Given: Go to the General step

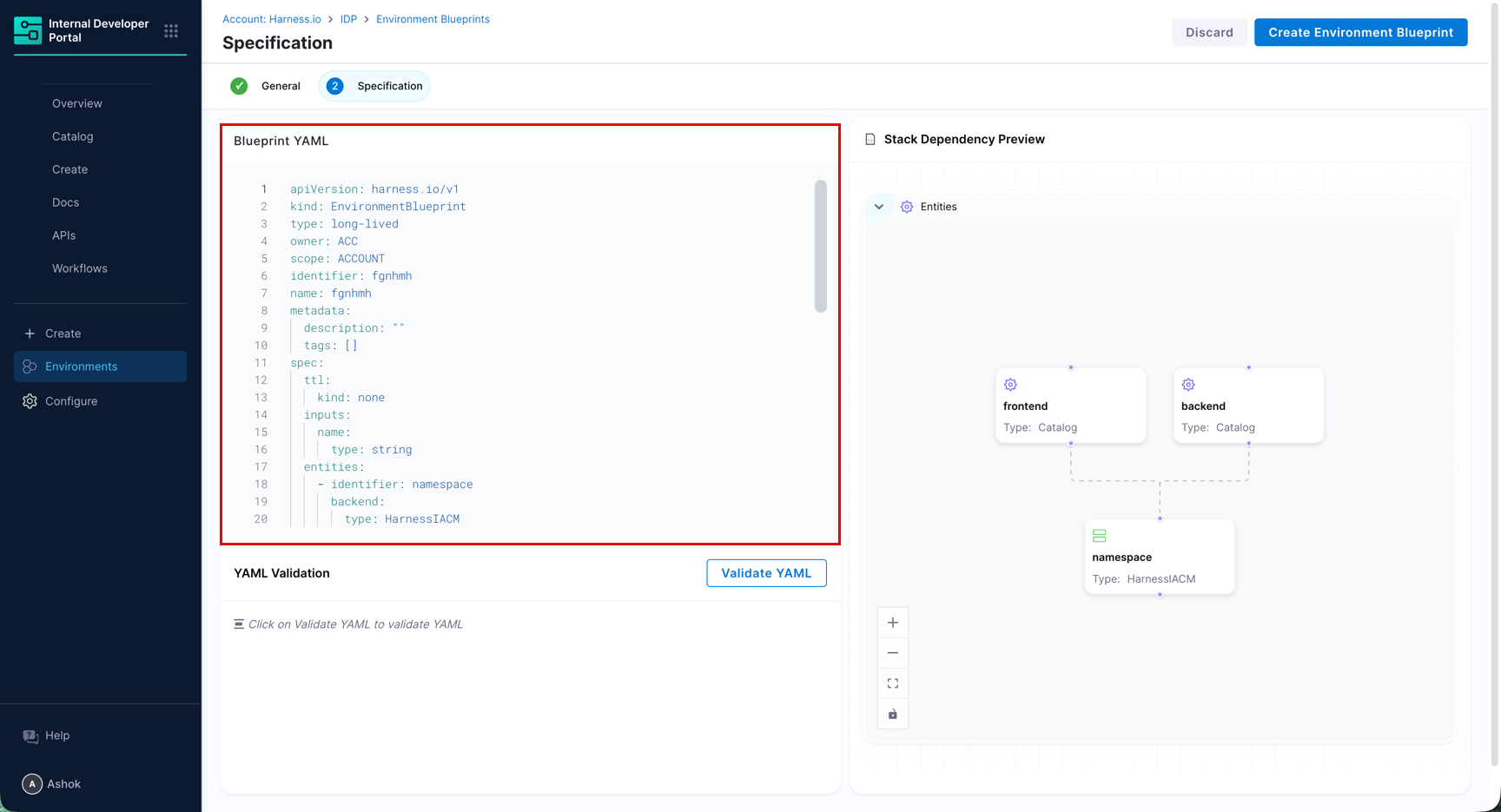Looking at the screenshot, I should coord(266,86).
